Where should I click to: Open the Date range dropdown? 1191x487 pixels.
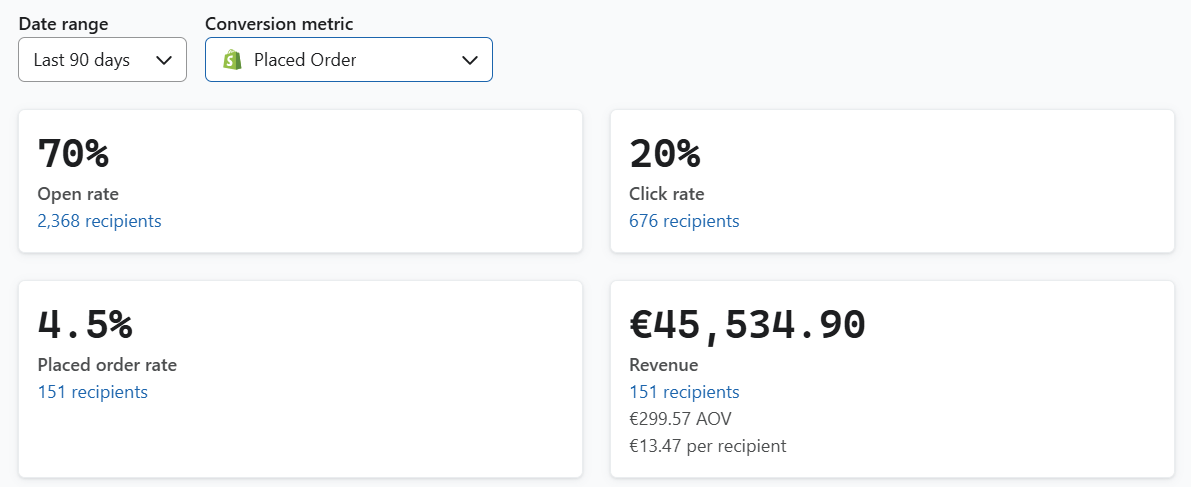[102, 60]
